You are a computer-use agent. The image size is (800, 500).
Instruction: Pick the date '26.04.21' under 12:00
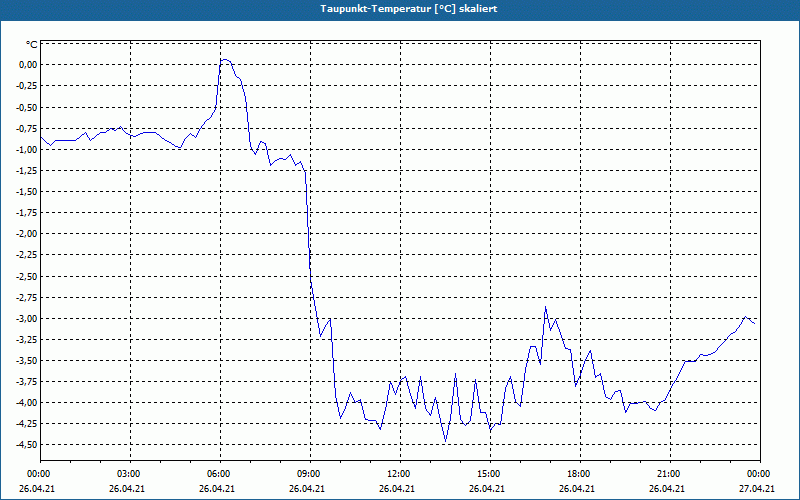396,489
